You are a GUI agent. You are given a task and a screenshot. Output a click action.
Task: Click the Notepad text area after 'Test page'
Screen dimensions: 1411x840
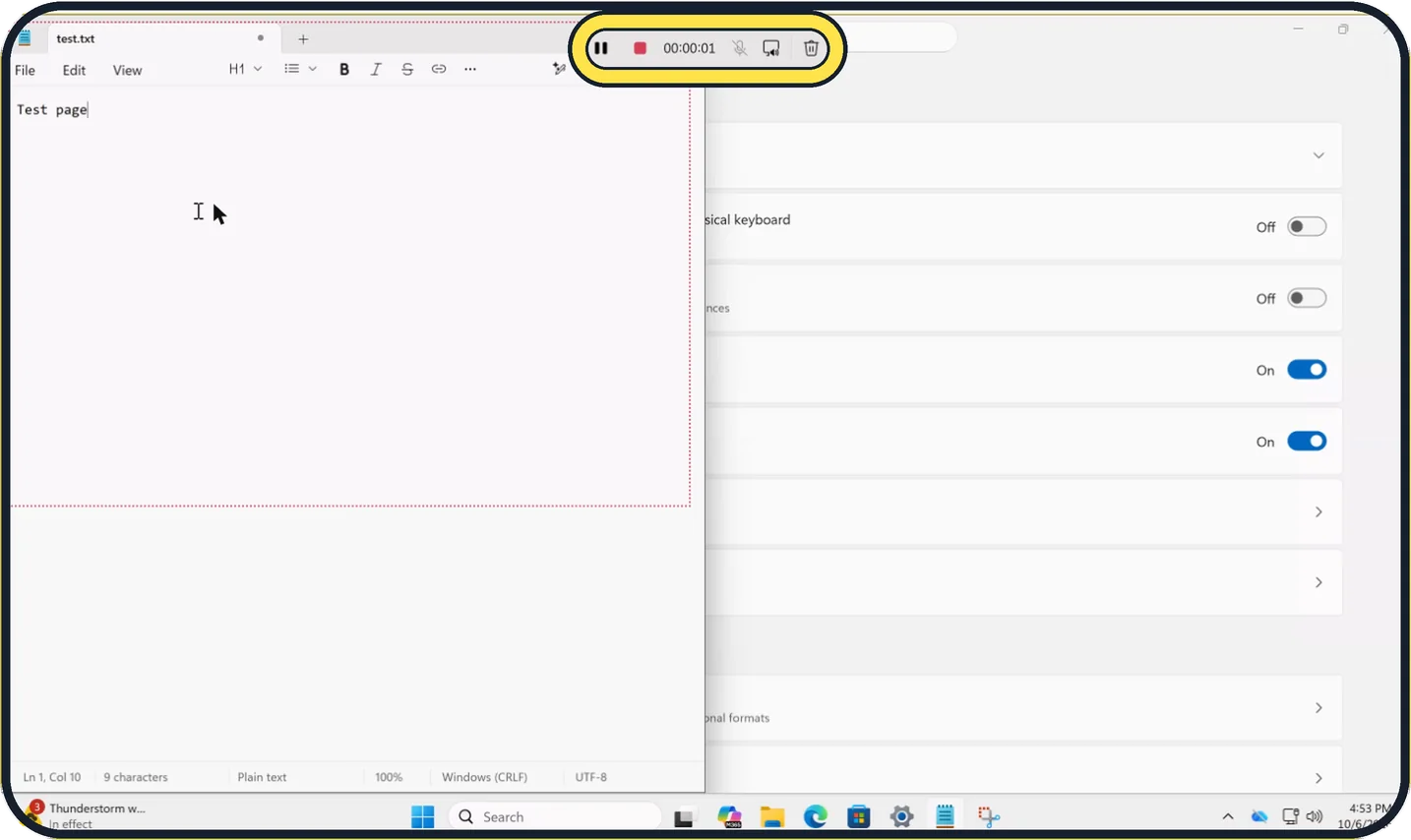tap(91, 110)
